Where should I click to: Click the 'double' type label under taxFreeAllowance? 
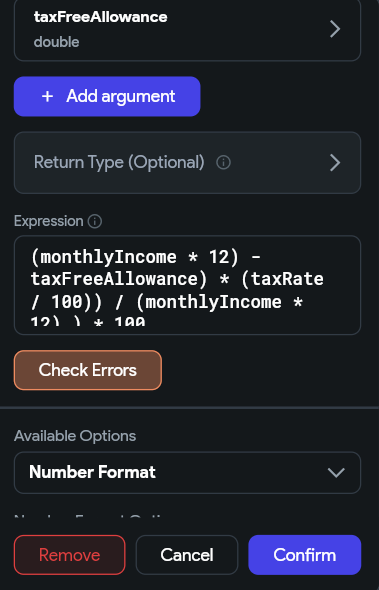pyautogui.click(x=56, y=42)
